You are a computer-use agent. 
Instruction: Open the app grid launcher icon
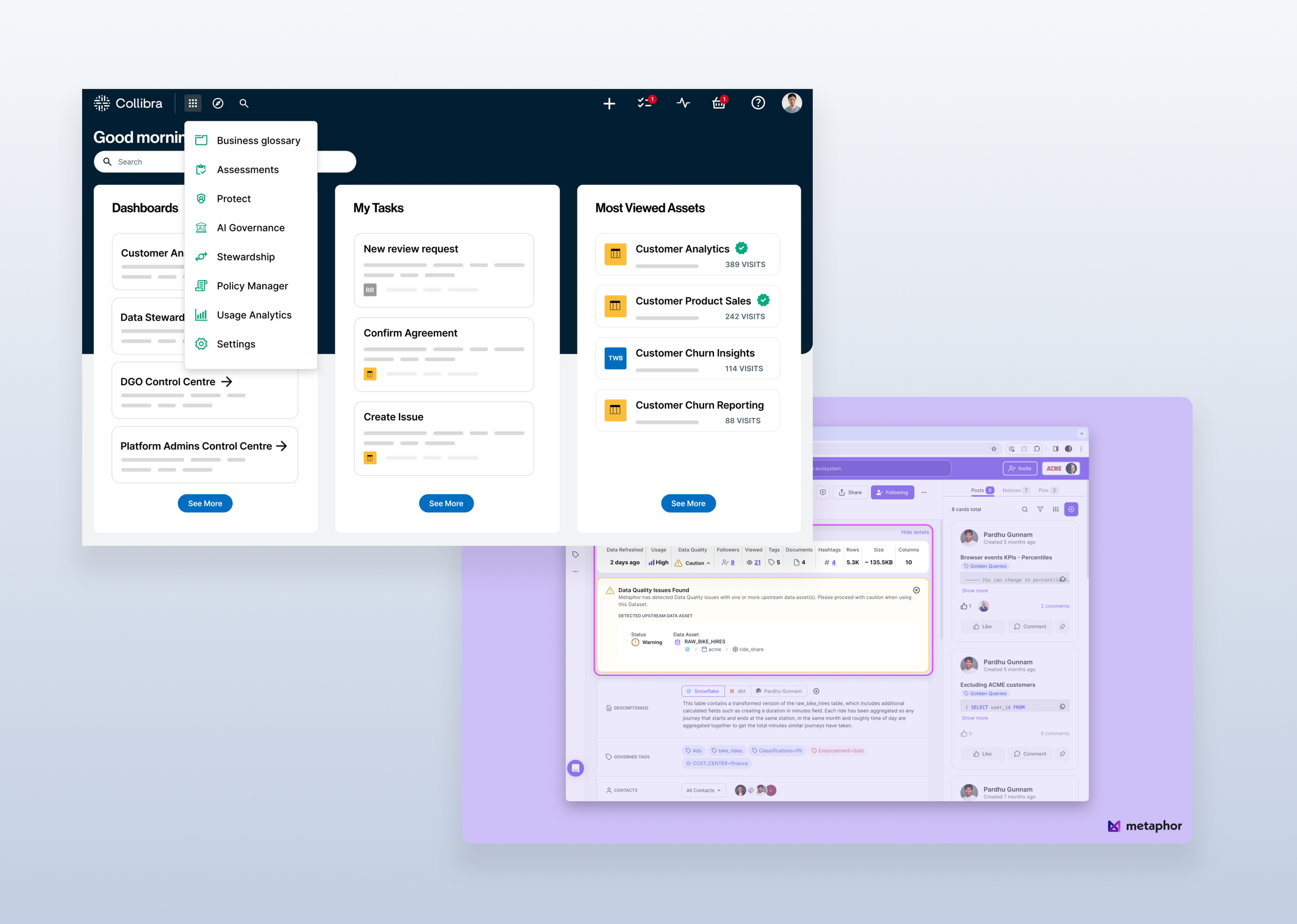coord(193,103)
